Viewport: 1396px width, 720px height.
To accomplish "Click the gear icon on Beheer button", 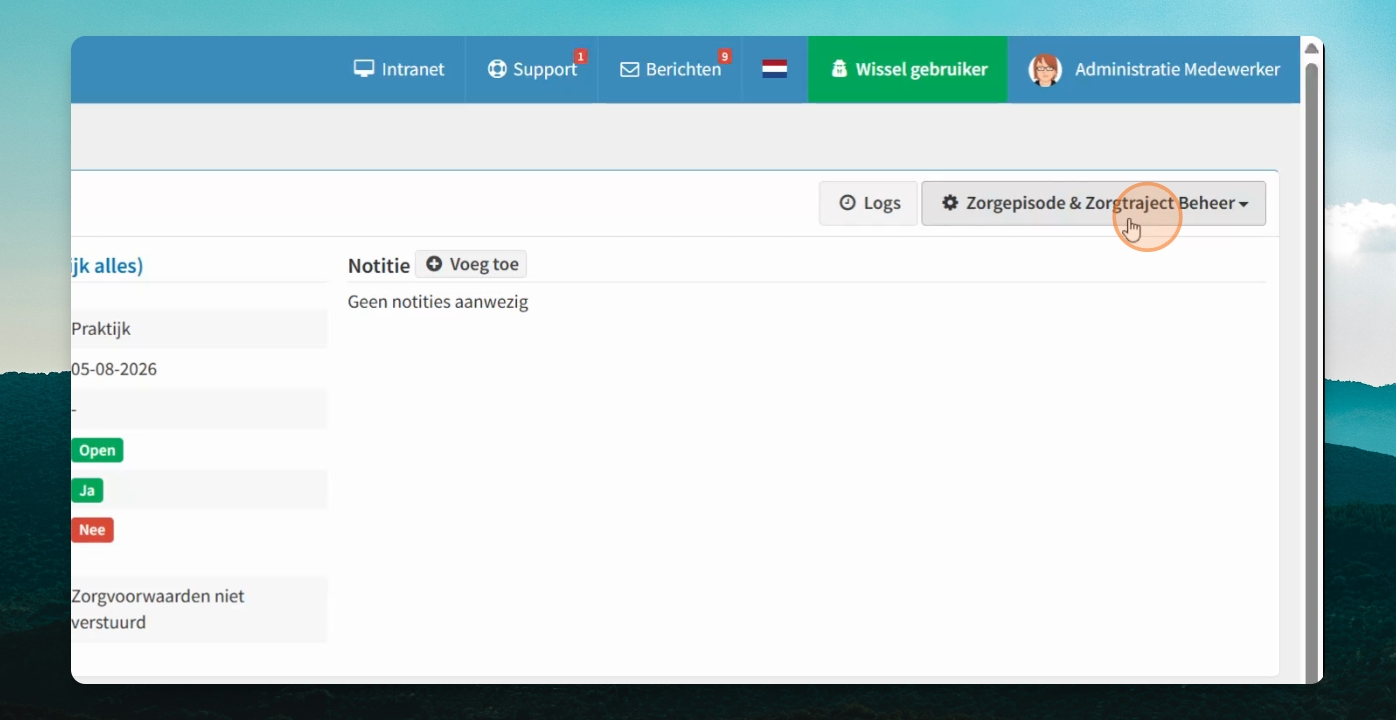I will (950, 203).
